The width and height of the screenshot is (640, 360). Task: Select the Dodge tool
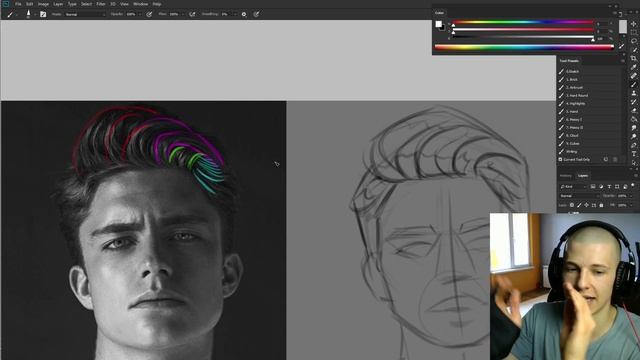[x=634, y=136]
